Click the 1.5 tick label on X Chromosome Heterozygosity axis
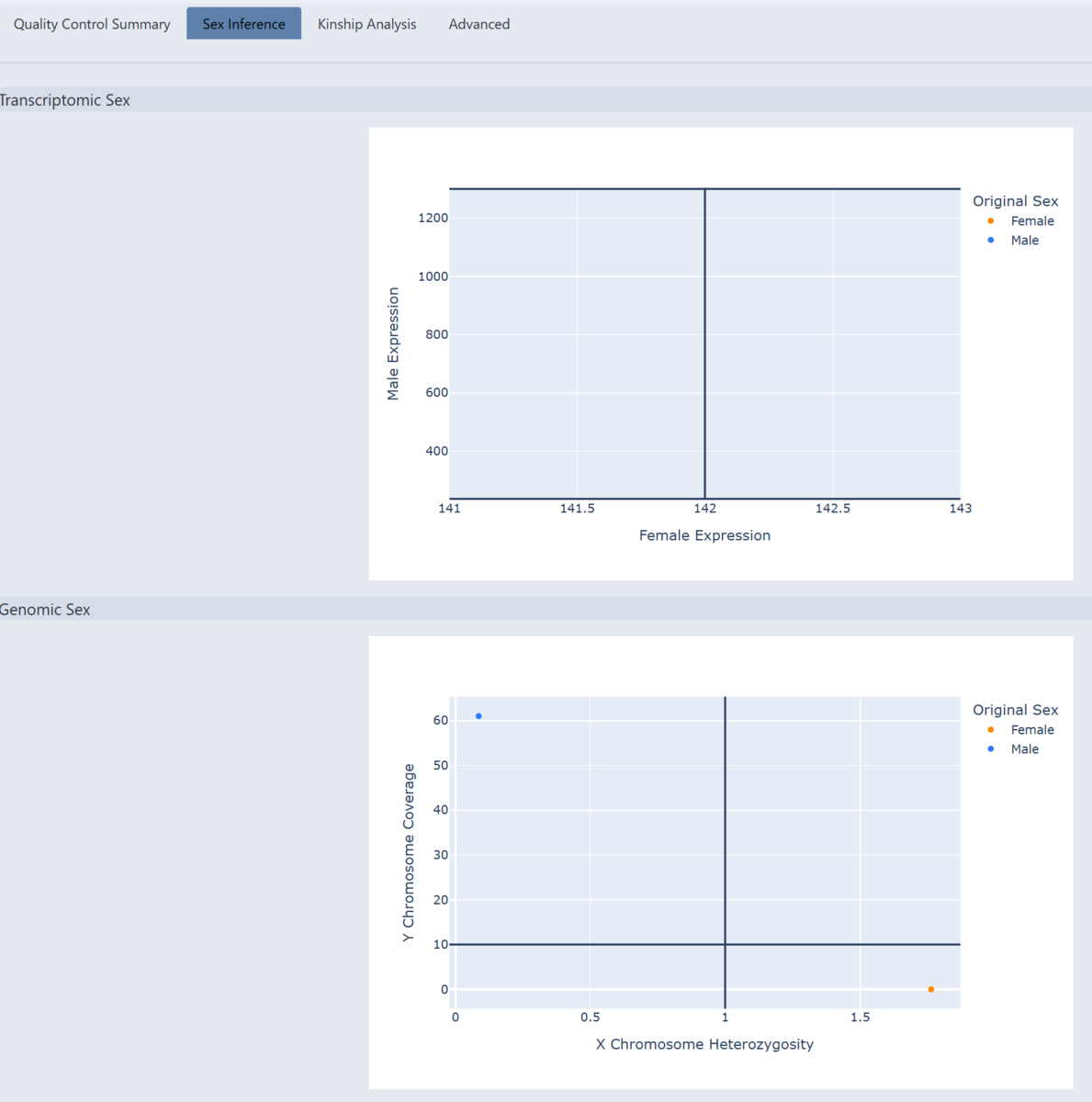The image size is (1092, 1102). coord(860,1018)
